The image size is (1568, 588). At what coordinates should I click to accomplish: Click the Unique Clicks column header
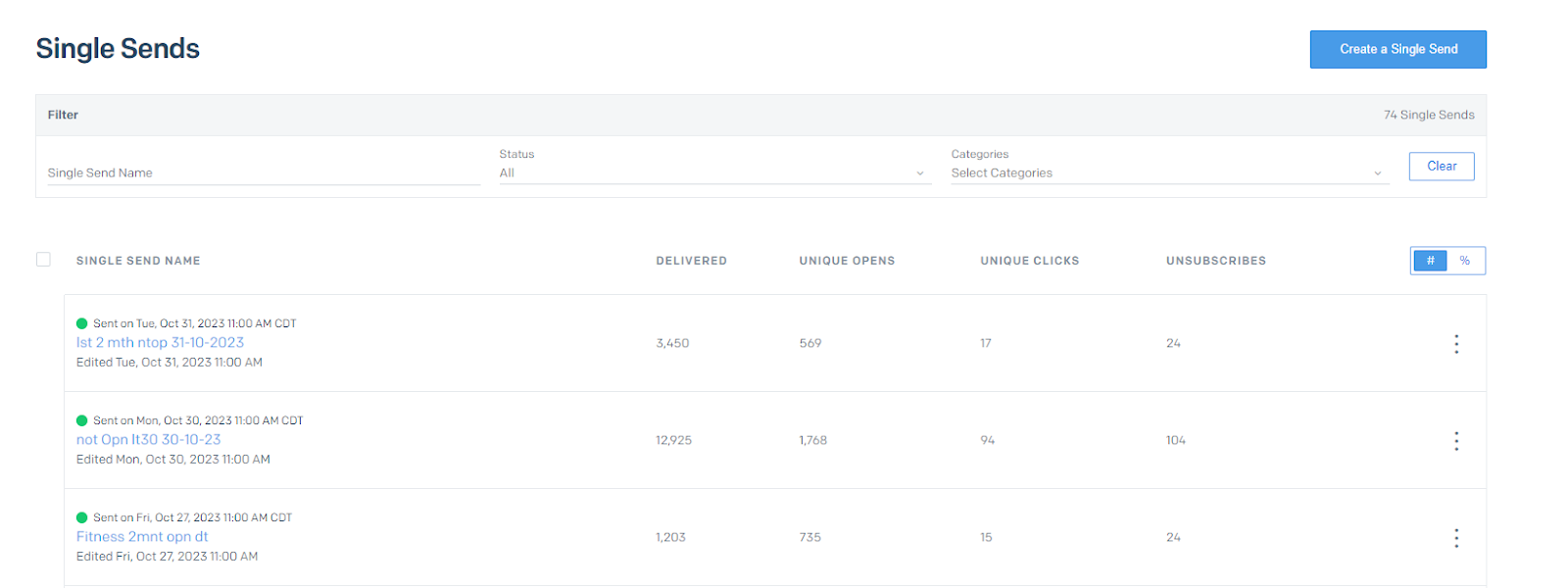(1029, 261)
